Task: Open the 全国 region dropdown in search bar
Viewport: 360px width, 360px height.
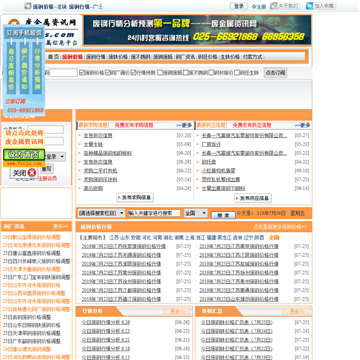Action: pos(196,213)
